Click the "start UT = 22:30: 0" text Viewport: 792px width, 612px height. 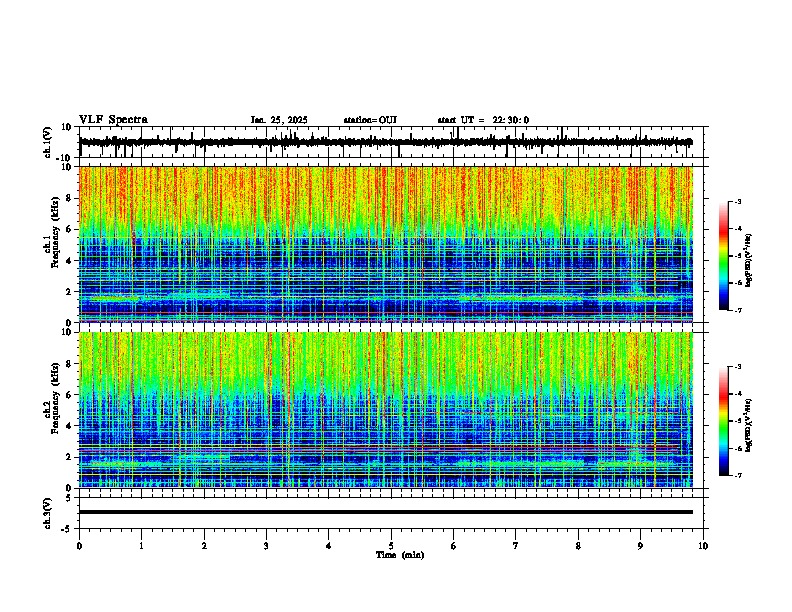coord(483,120)
